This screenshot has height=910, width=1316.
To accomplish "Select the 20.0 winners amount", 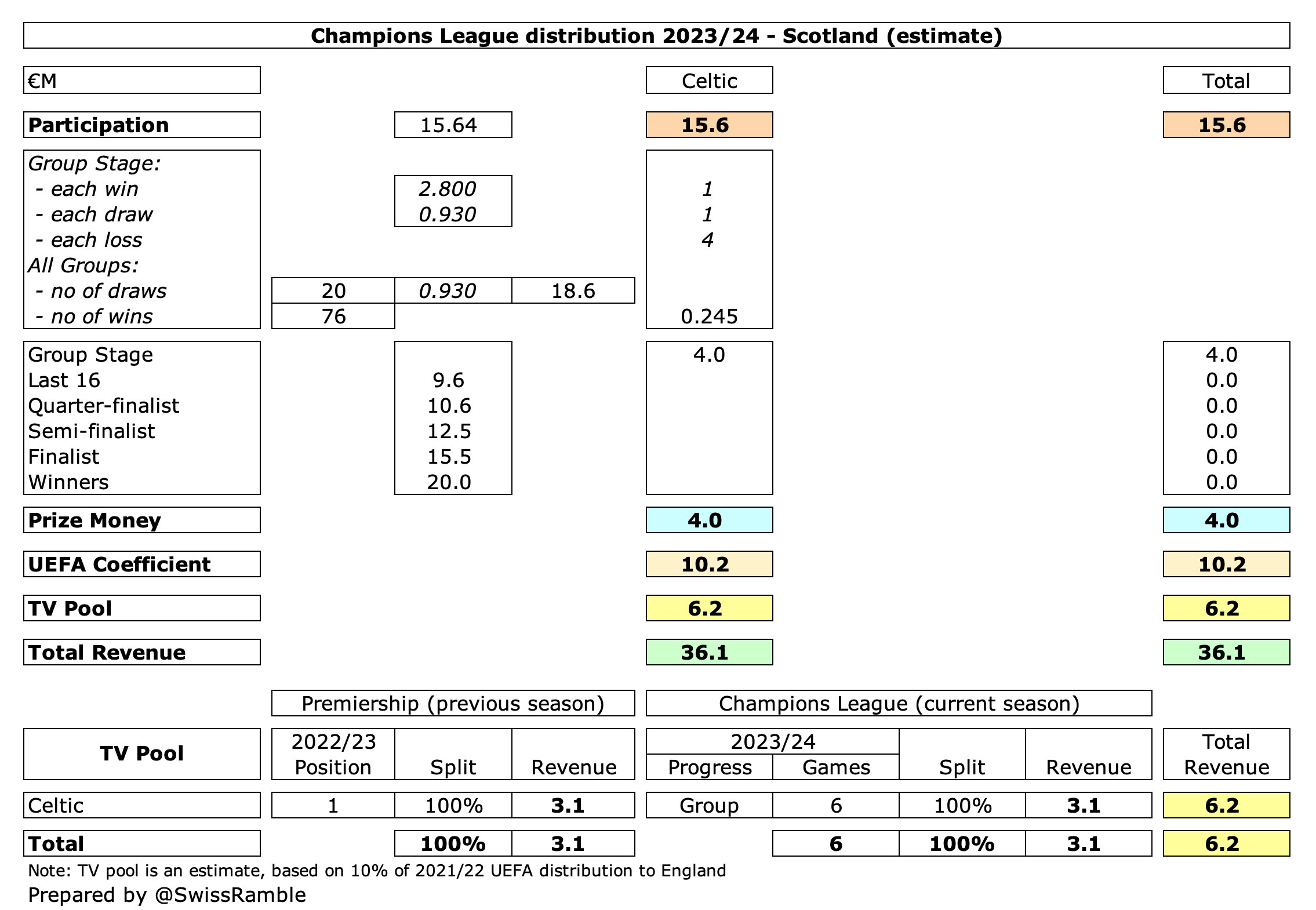I will (449, 482).
